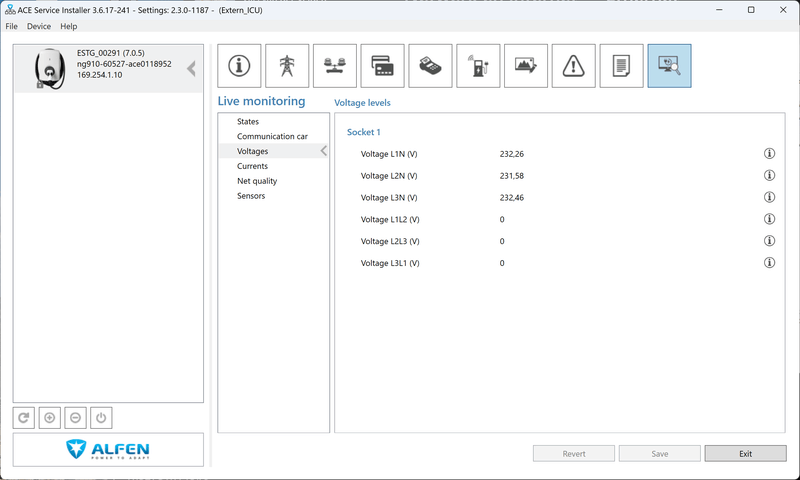Click the Live monitoring title

tap(261, 101)
